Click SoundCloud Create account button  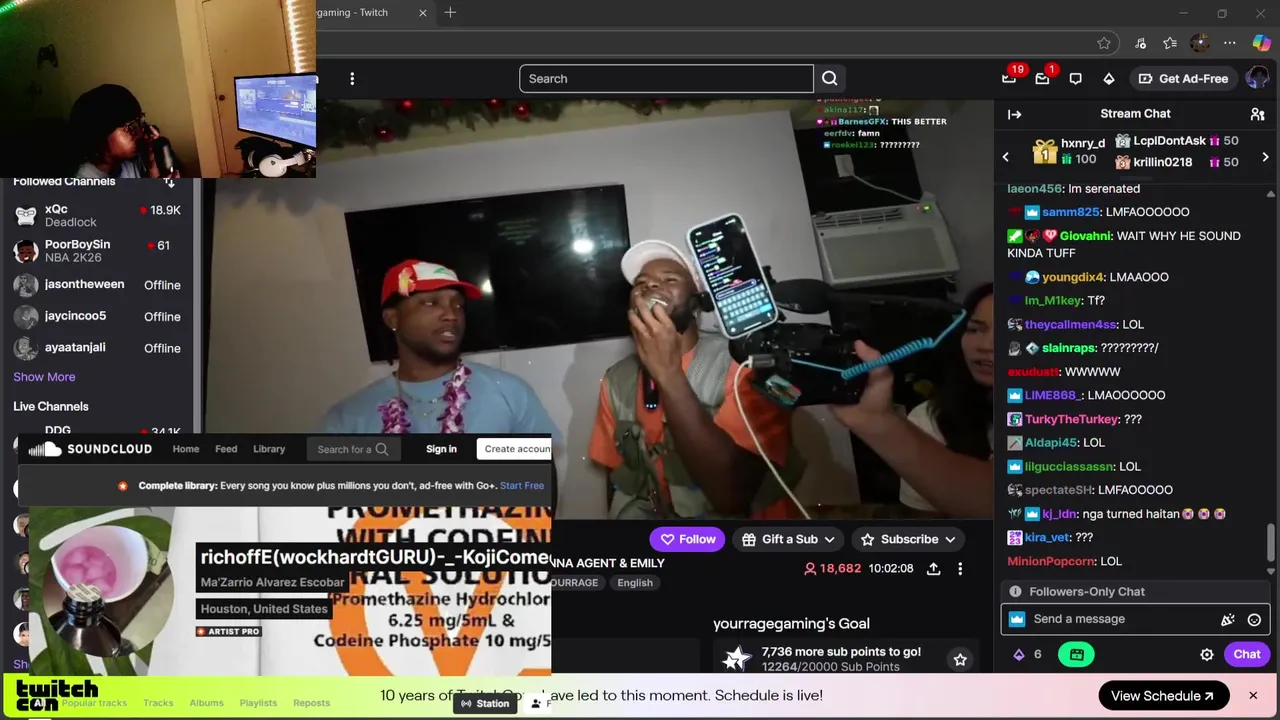[516, 449]
